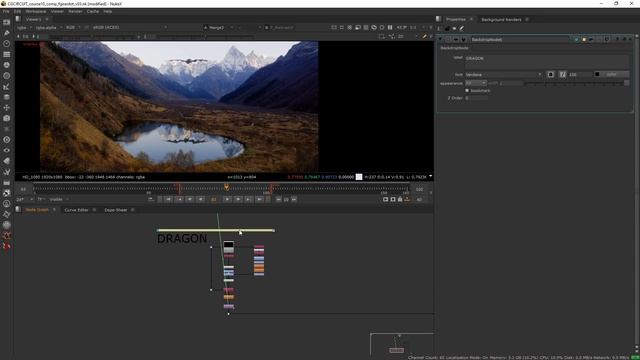The height and width of the screenshot is (360, 640).
Task: Click the white color sample swatch in viewer info bar
Action: (x=359, y=177)
